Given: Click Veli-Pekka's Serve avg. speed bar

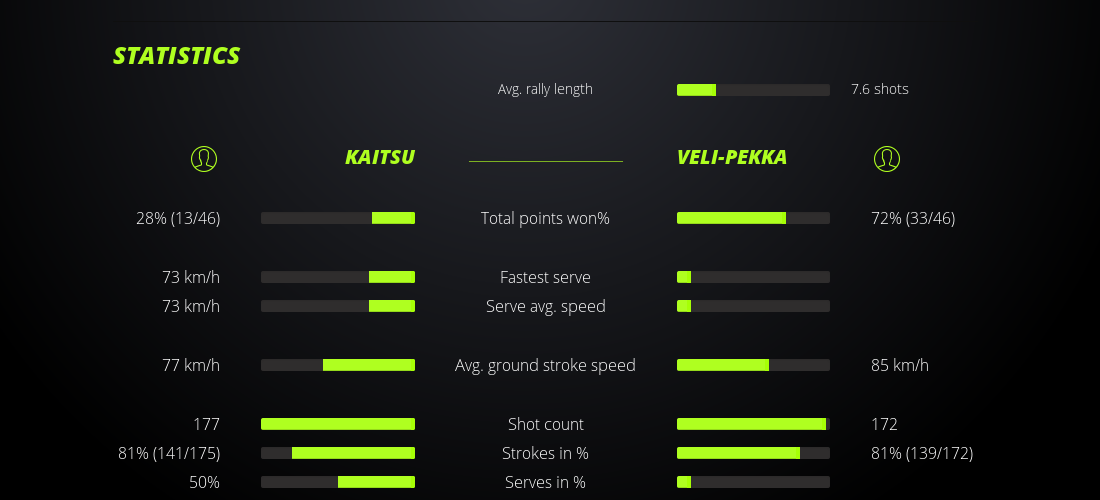Looking at the screenshot, I should (753, 306).
